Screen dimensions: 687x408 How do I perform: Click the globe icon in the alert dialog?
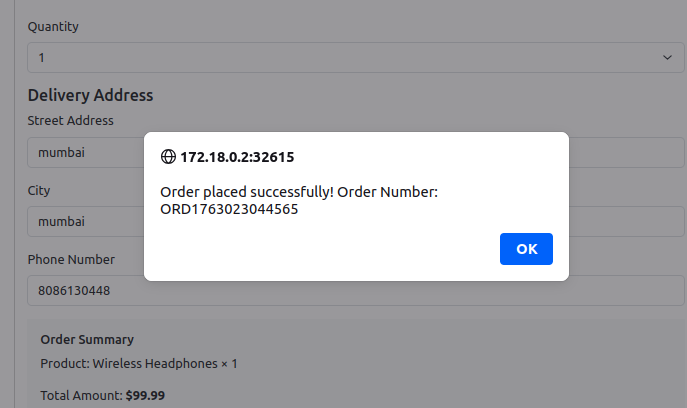point(168,157)
